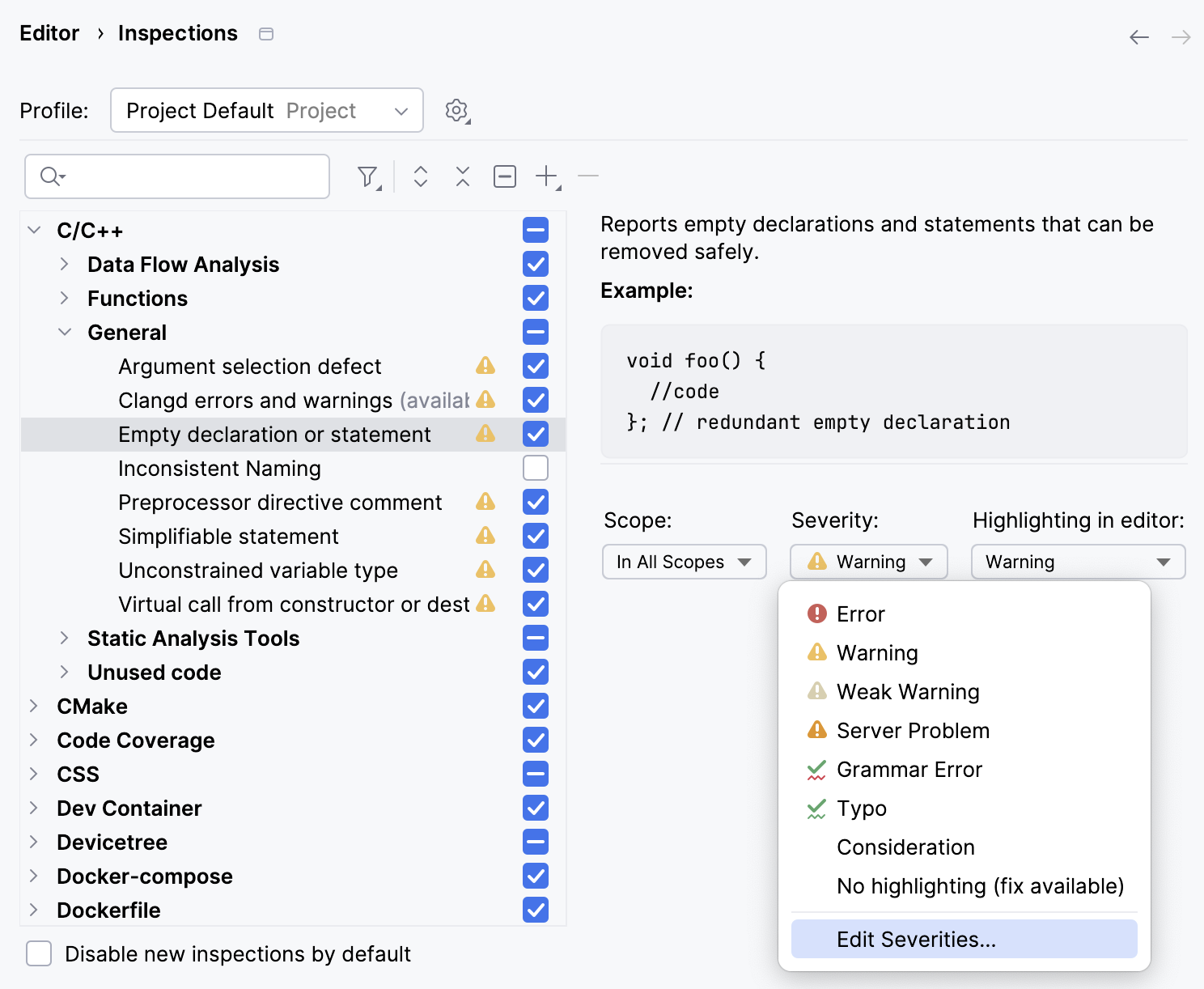This screenshot has width=1204, height=989.
Task: Click the back navigation arrow
Action: (1138, 36)
